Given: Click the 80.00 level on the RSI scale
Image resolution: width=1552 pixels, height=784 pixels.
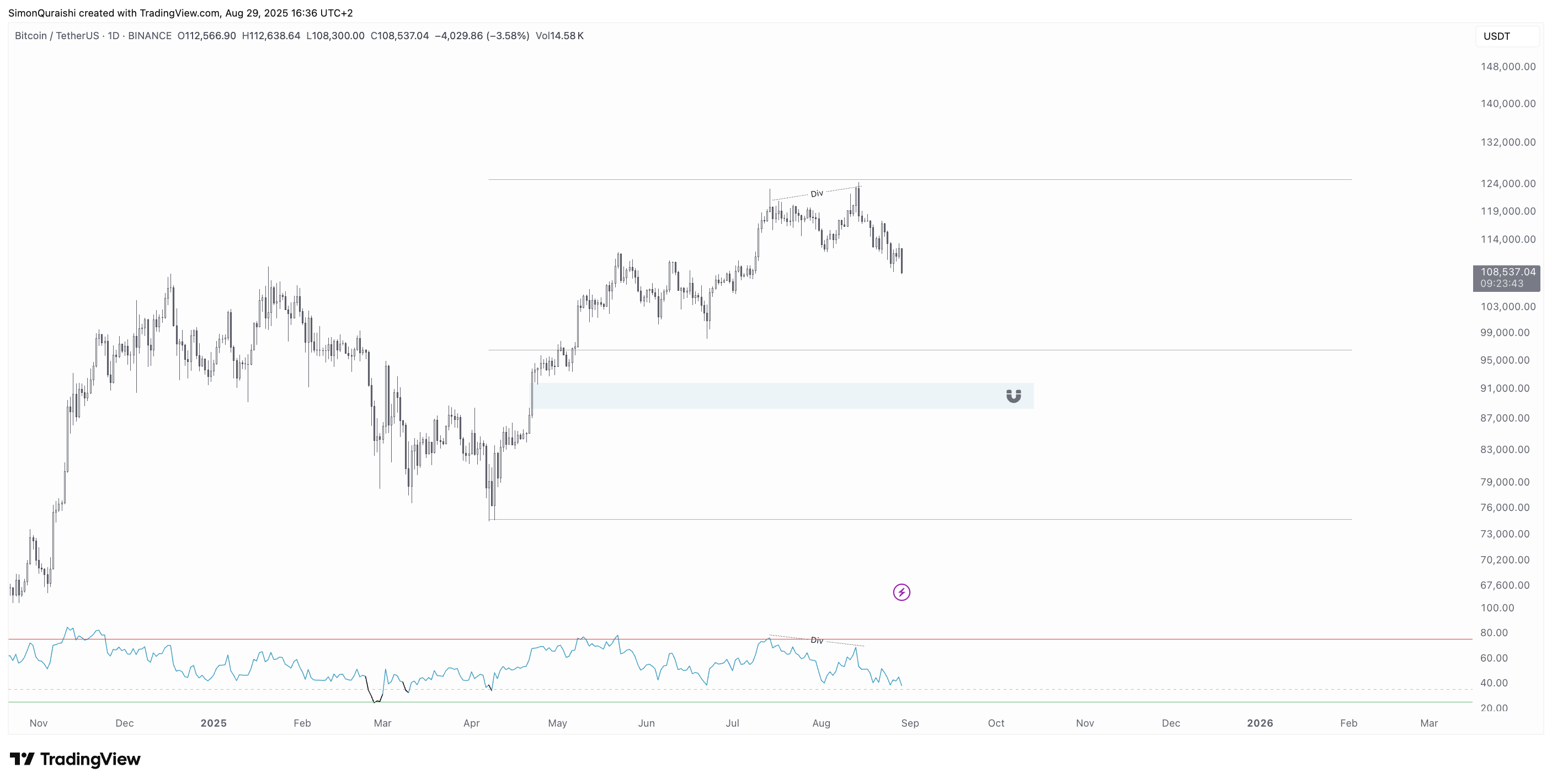Looking at the screenshot, I should pyautogui.click(x=1494, y=633).
